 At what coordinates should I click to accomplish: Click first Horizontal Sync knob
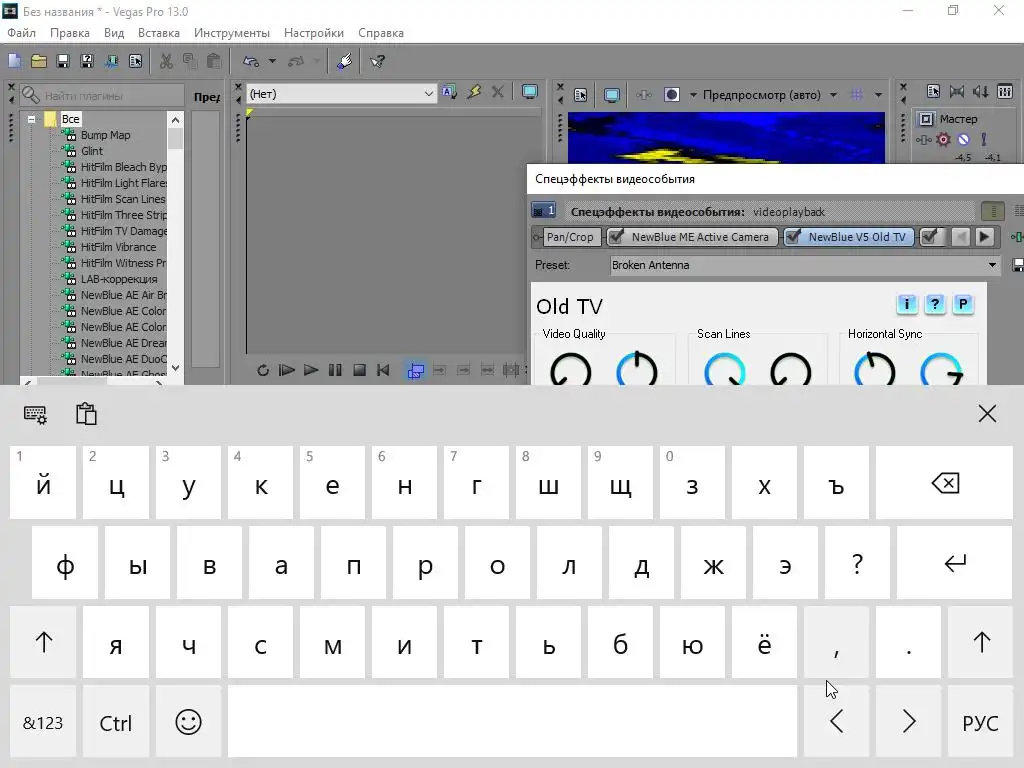click(874, 370)
